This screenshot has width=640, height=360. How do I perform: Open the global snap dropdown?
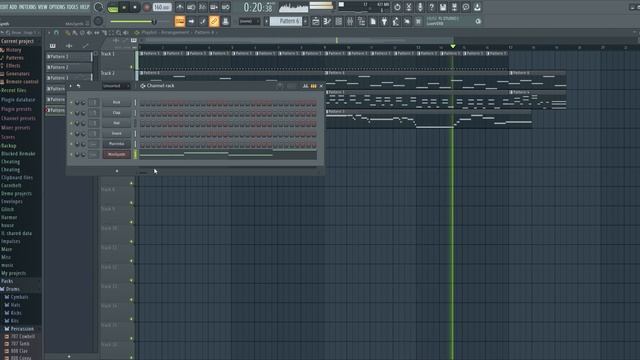pyautogui.click(x=249, y=21)
